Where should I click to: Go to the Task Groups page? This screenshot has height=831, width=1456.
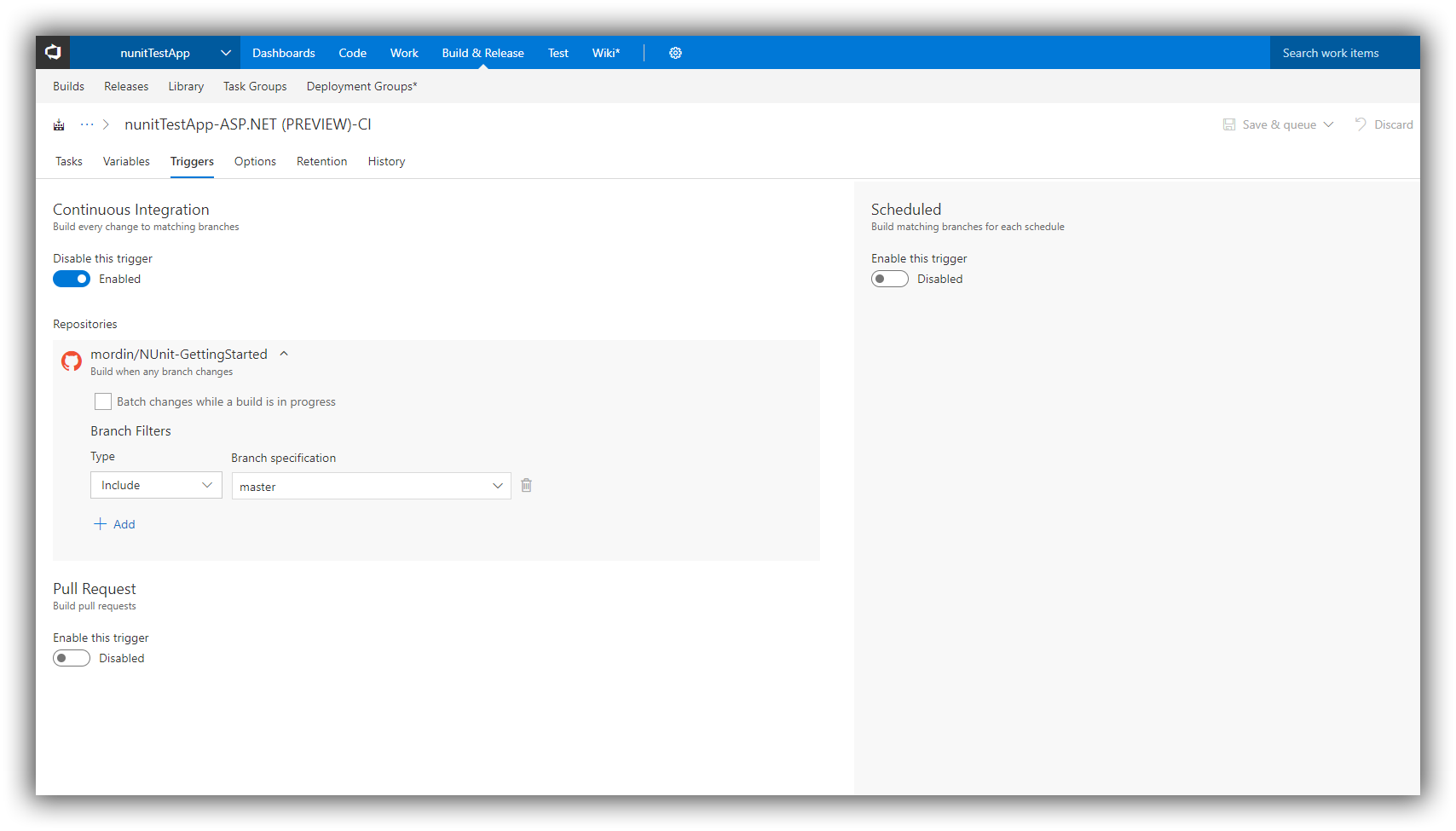click(255, 86)
